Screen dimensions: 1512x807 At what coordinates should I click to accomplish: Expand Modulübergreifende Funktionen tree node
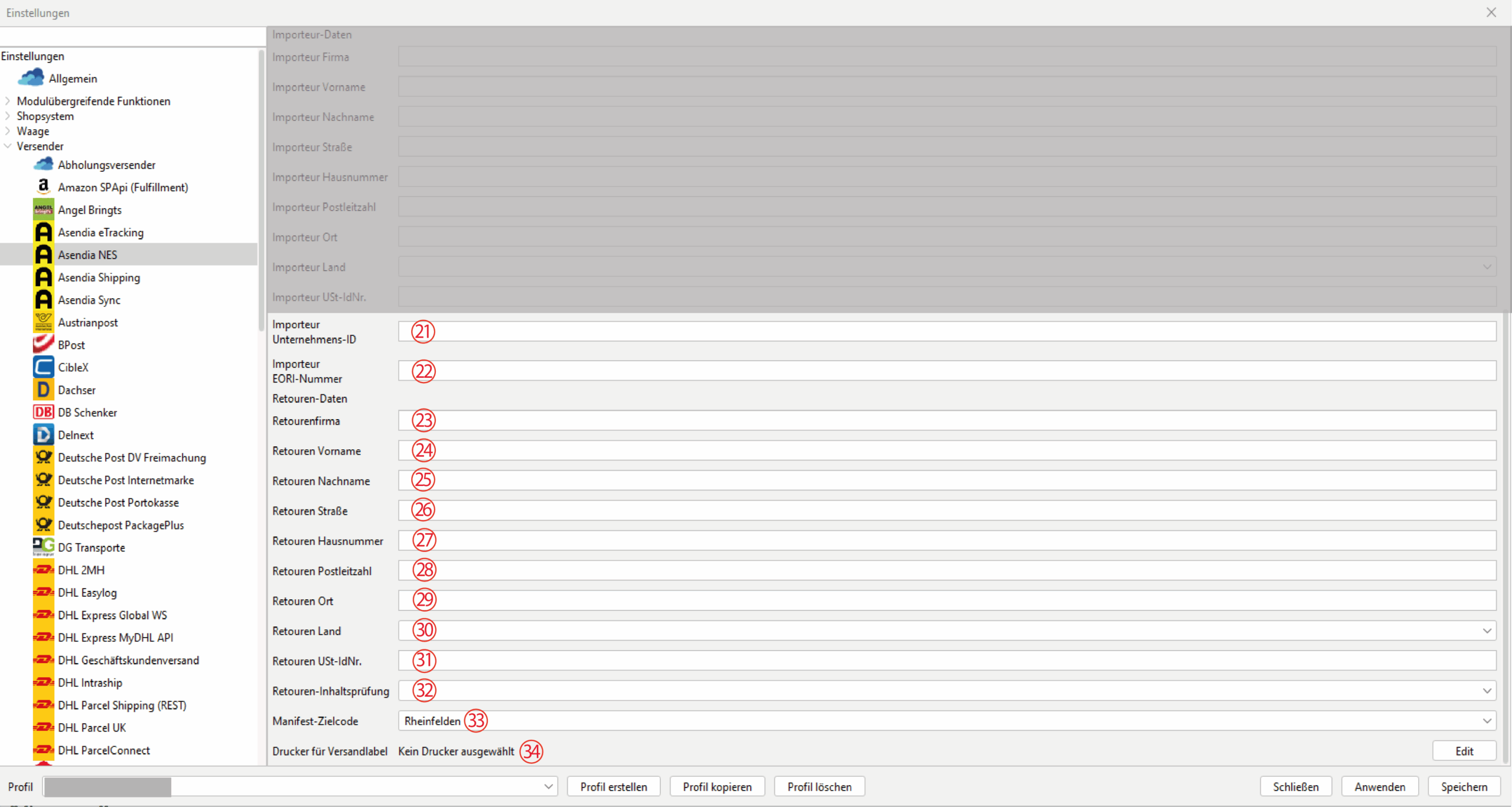[x=7, y=101]
